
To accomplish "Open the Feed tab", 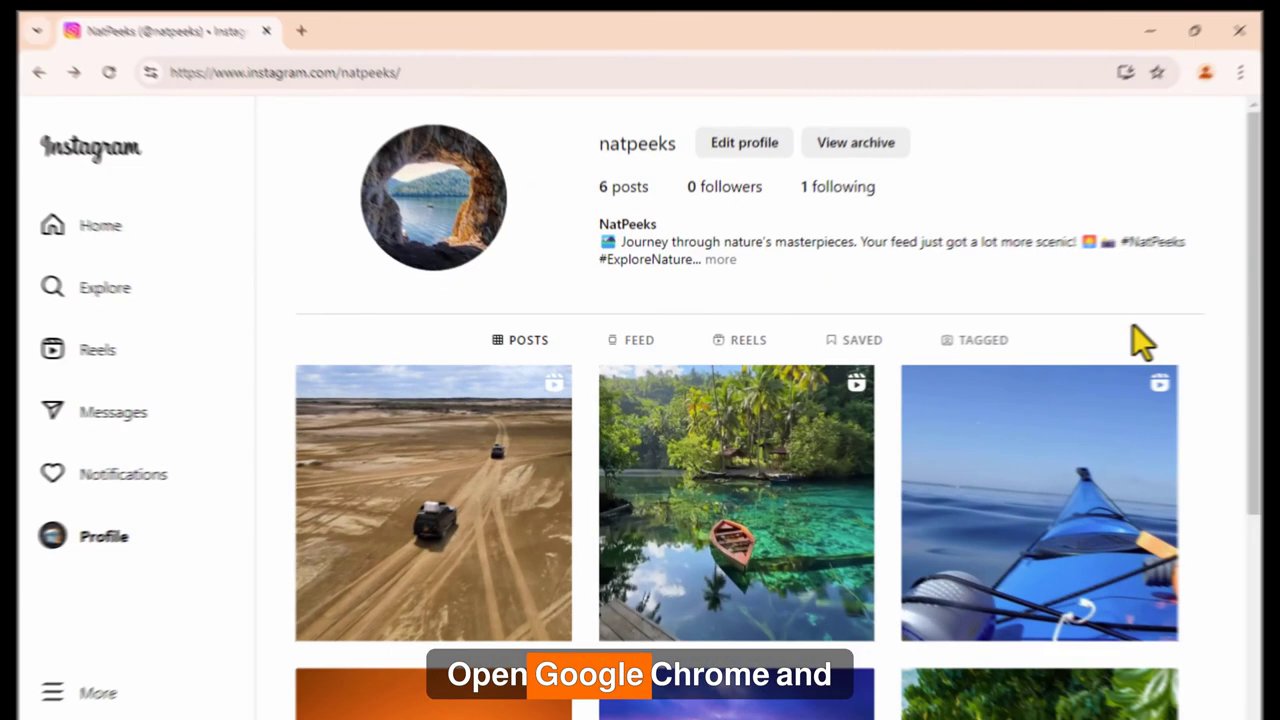I will click(x=630, y=340).
